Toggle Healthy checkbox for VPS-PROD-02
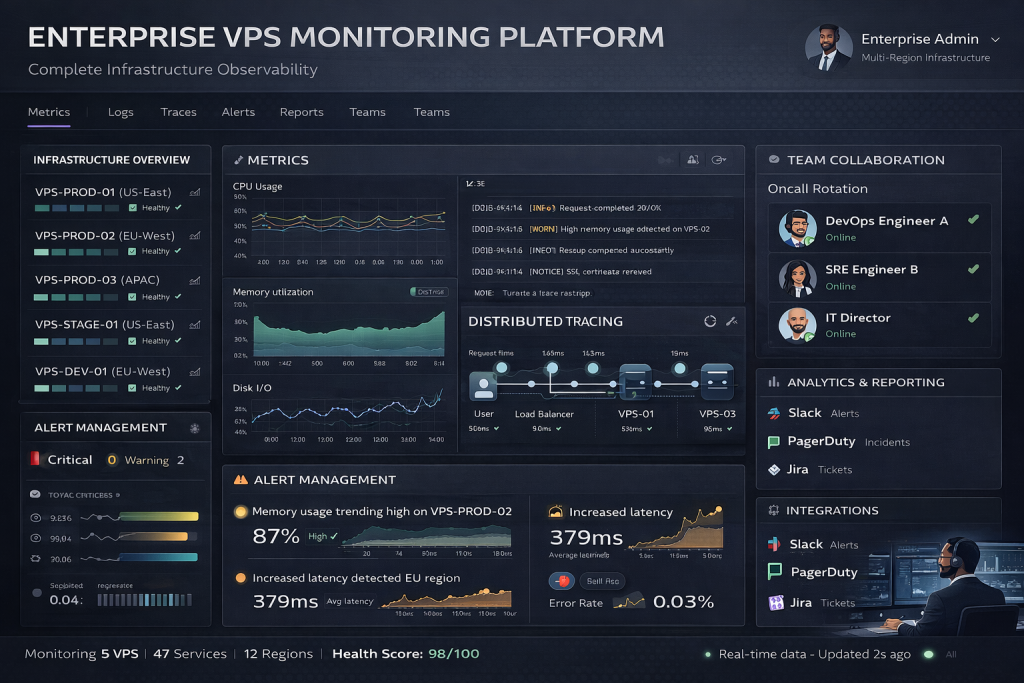Image resolution: width=1024 pixels, height=683 pixels. click(133, 251)
